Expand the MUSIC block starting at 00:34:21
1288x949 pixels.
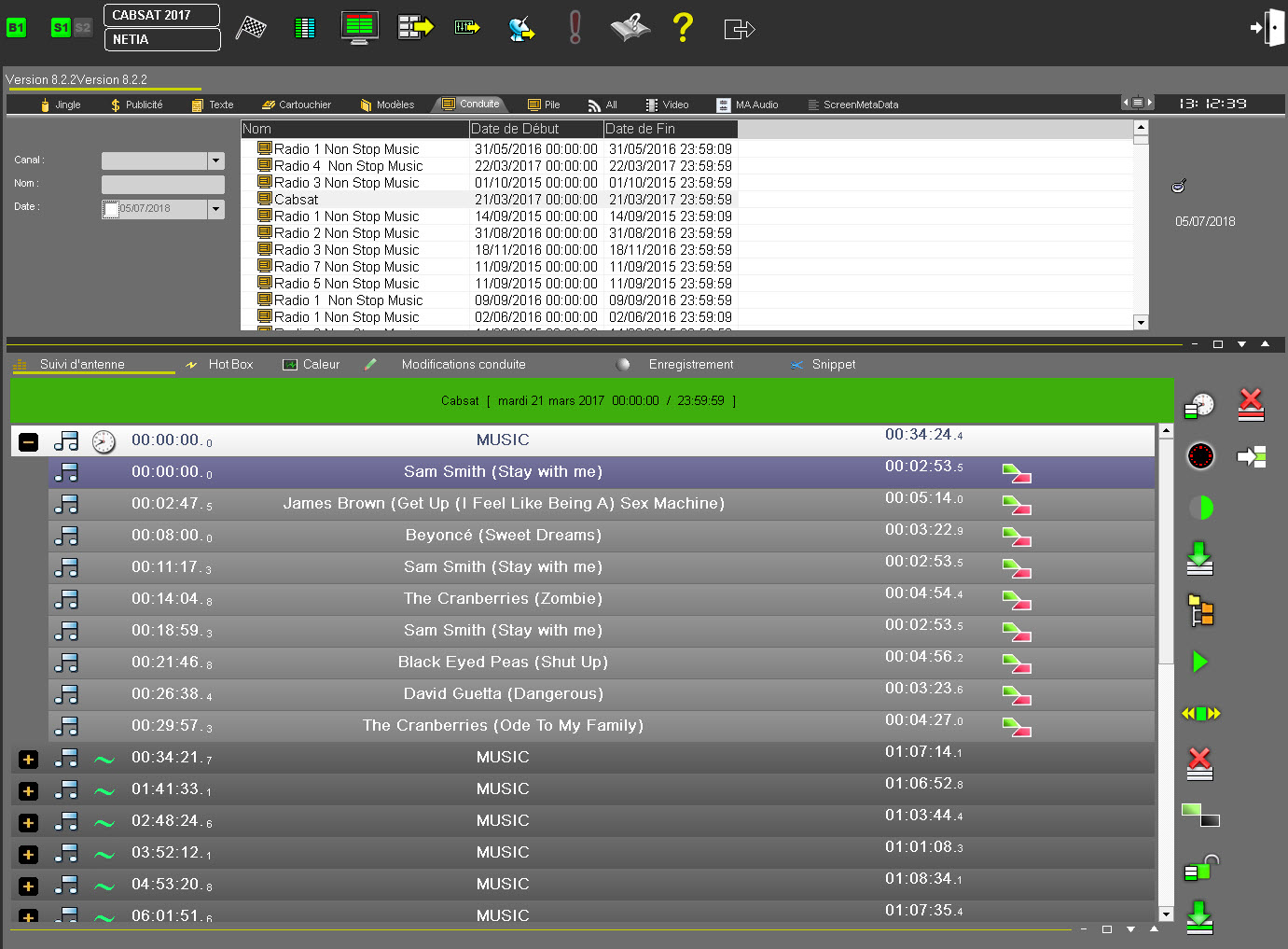pyautogui.click(x=29, y=760)
